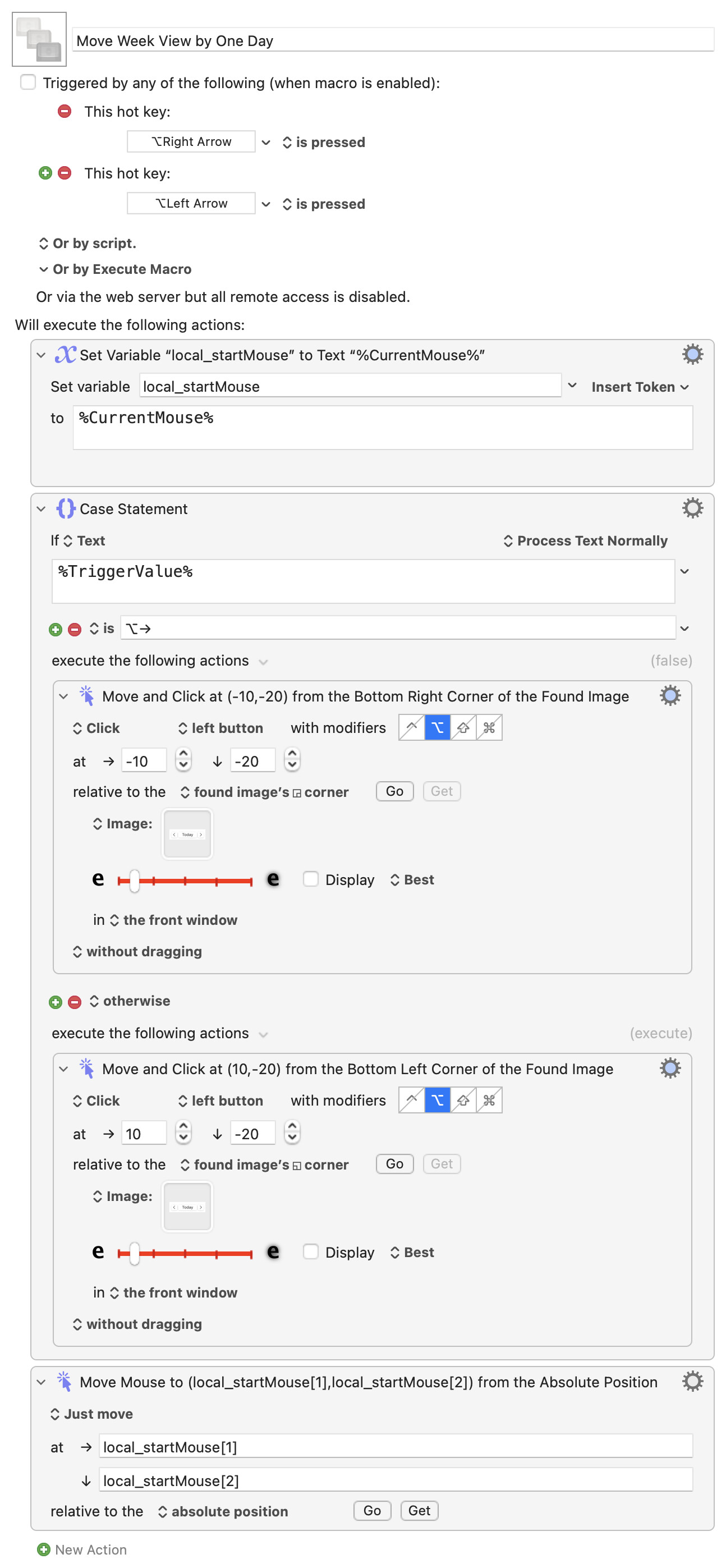Delete the 'otherwise' case condition
The width and height of the screenshot is (726, 1568).
click(x=75, y=1001)
